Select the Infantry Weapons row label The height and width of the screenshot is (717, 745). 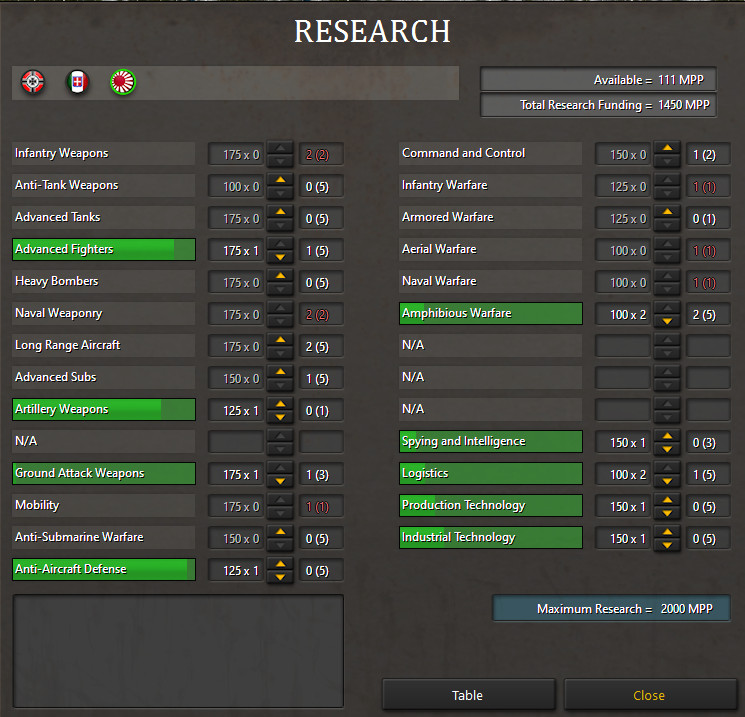(x=104, y=153)
